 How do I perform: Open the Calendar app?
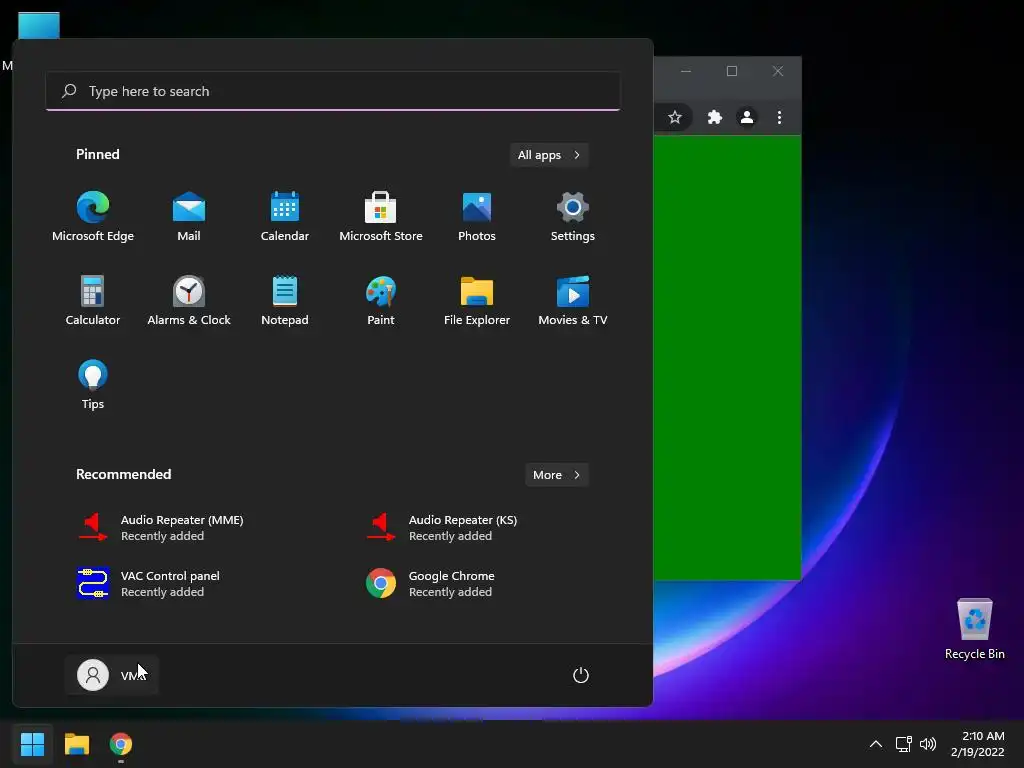[285, 217]
